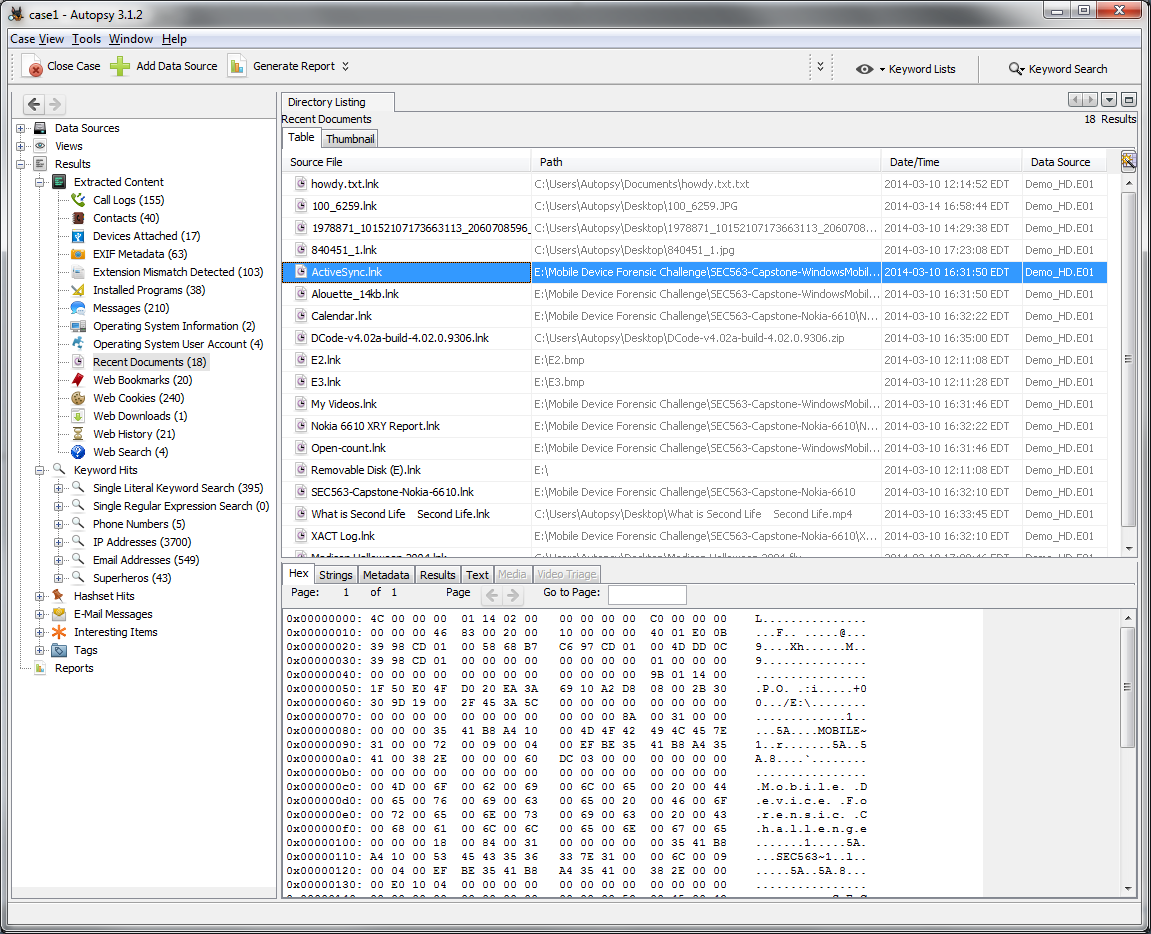Select the Web Search icon in tree
The image size is (1151, 934).
click(x=78, y=452)
